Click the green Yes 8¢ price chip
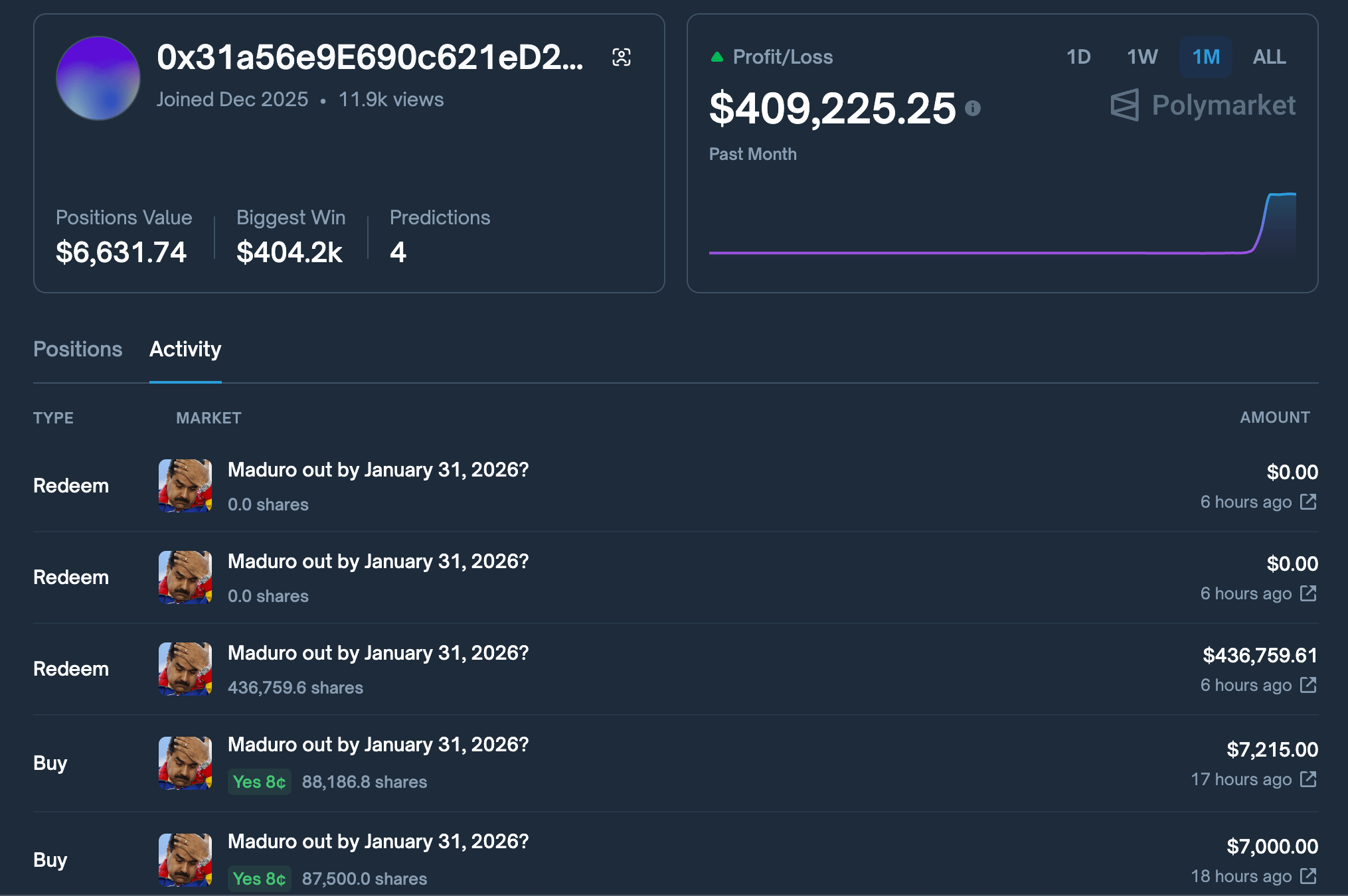 260,783
